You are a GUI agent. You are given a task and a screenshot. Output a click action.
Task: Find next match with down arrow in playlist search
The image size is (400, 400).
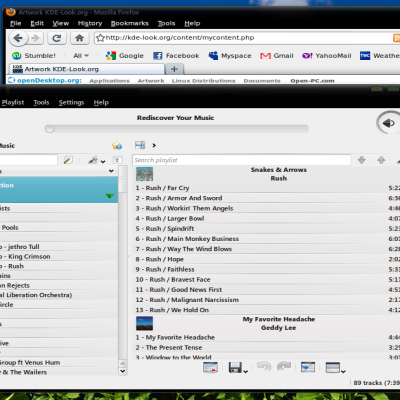pyautogui.click(x=362, y=160)
